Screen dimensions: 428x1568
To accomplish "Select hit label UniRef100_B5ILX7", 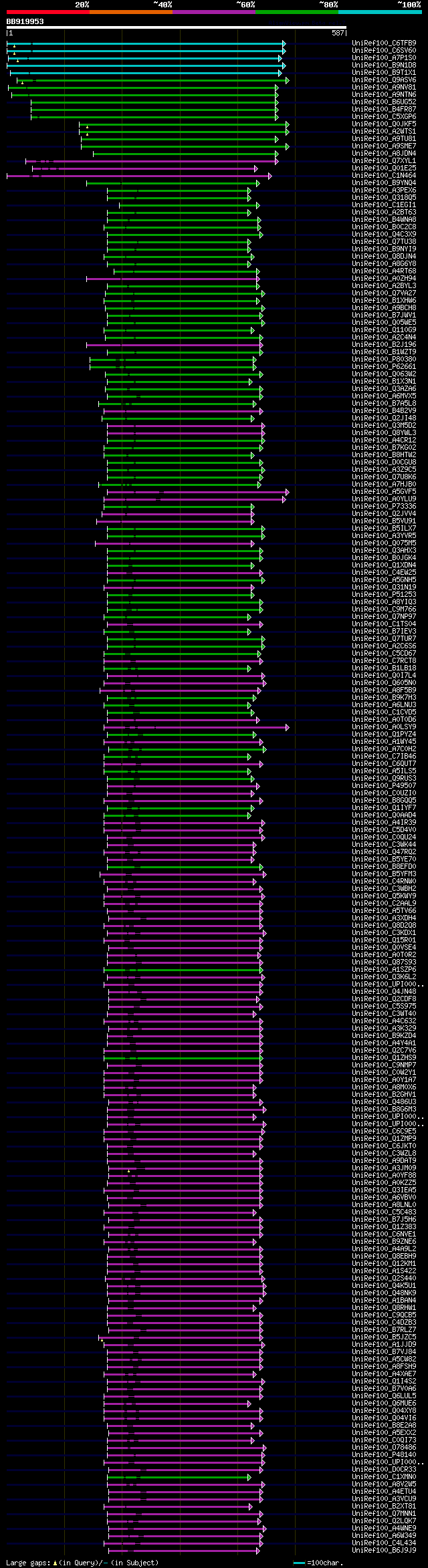I will [x=384, y=529].
